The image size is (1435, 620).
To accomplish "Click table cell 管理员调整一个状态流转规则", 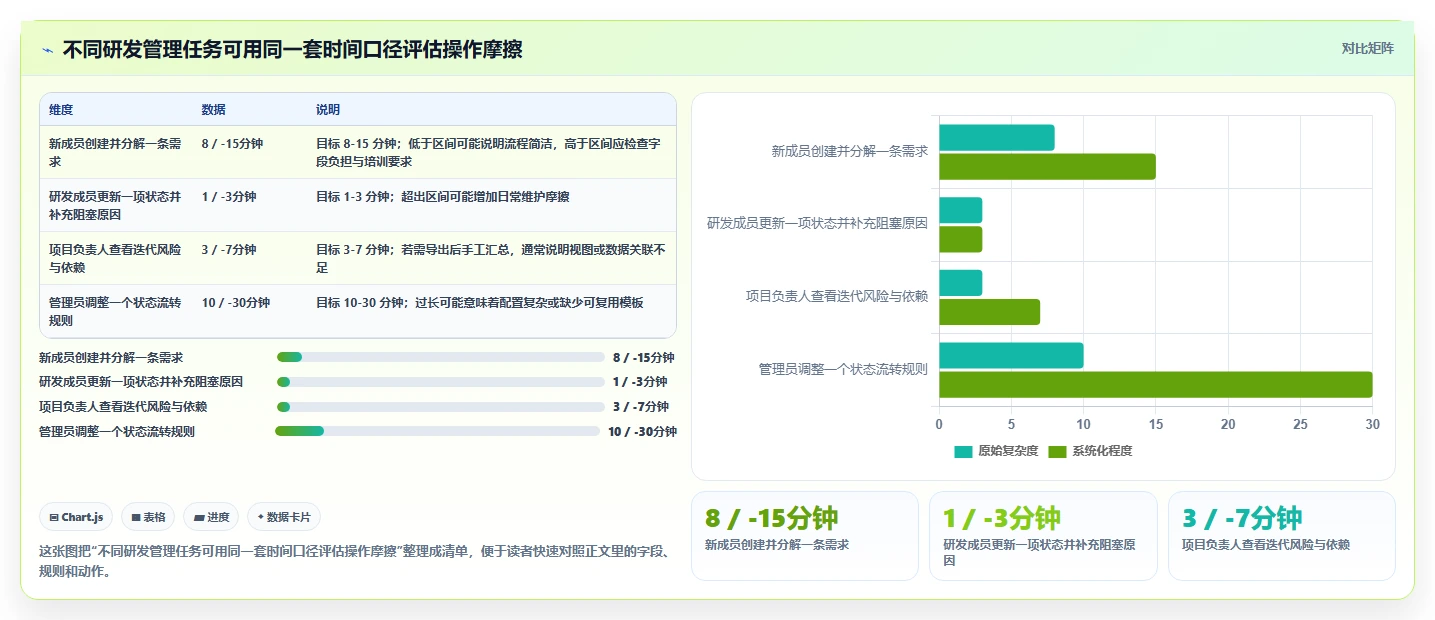I will [115, 311].
